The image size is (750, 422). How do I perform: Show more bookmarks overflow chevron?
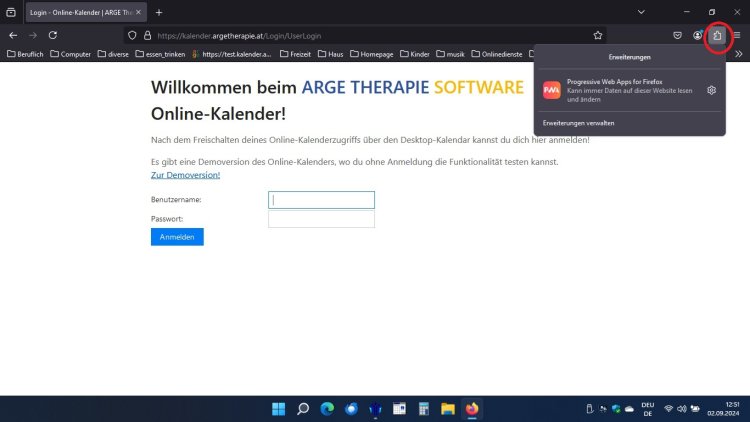739,54
